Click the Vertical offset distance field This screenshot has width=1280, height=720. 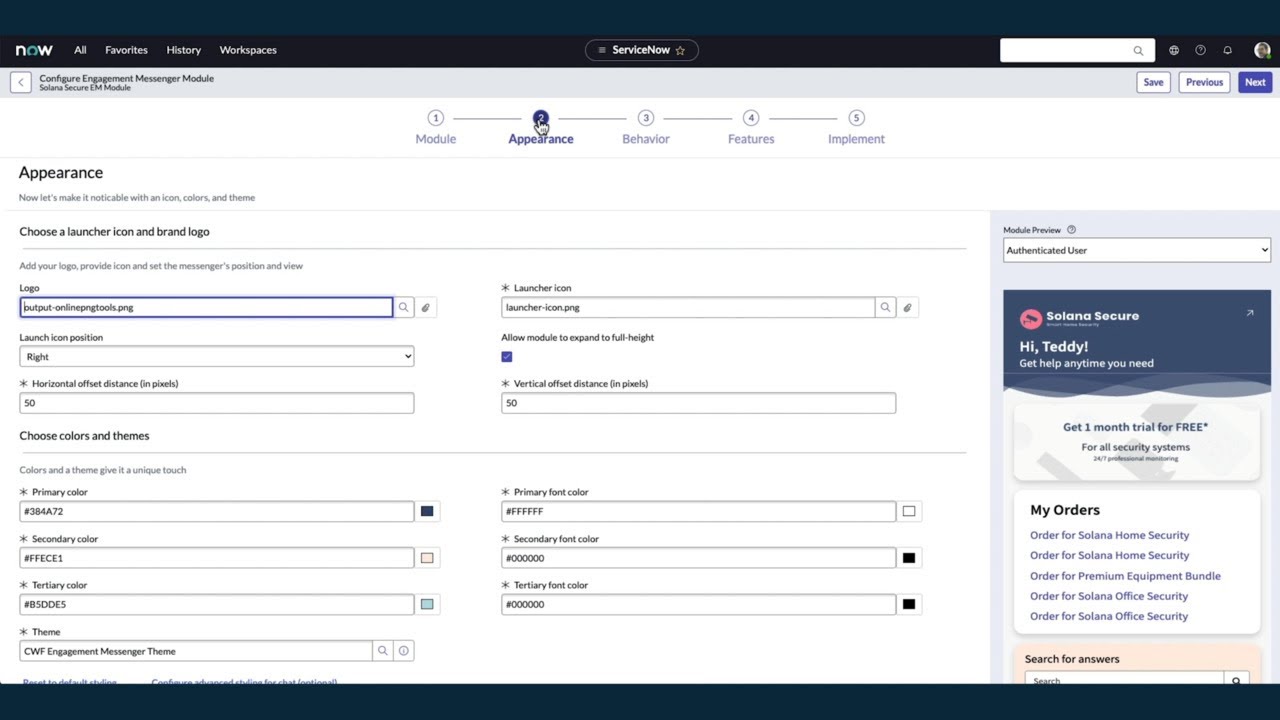point(698,403)
